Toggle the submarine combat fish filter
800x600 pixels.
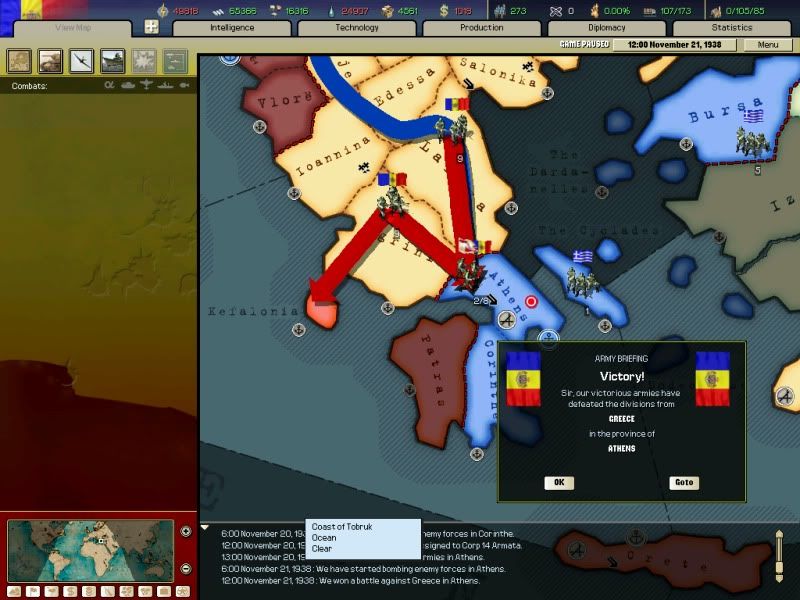pyautogui.click(x=184, y=85)
